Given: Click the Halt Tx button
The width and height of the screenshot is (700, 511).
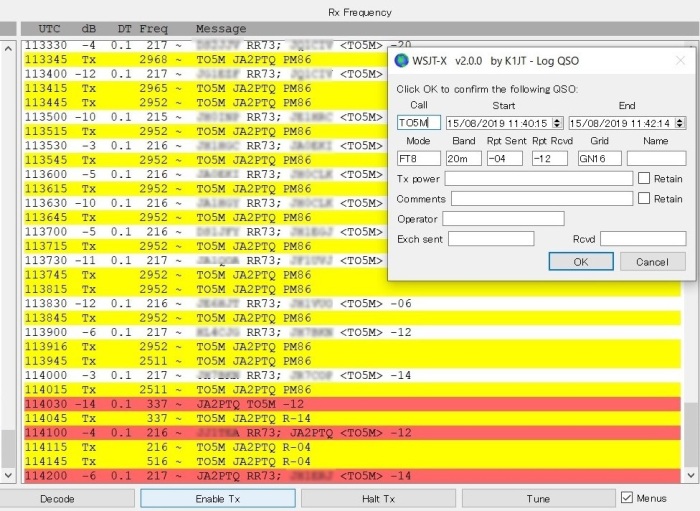Looking at the screenshot, I should pyautogui.click(x=379, y=499).
